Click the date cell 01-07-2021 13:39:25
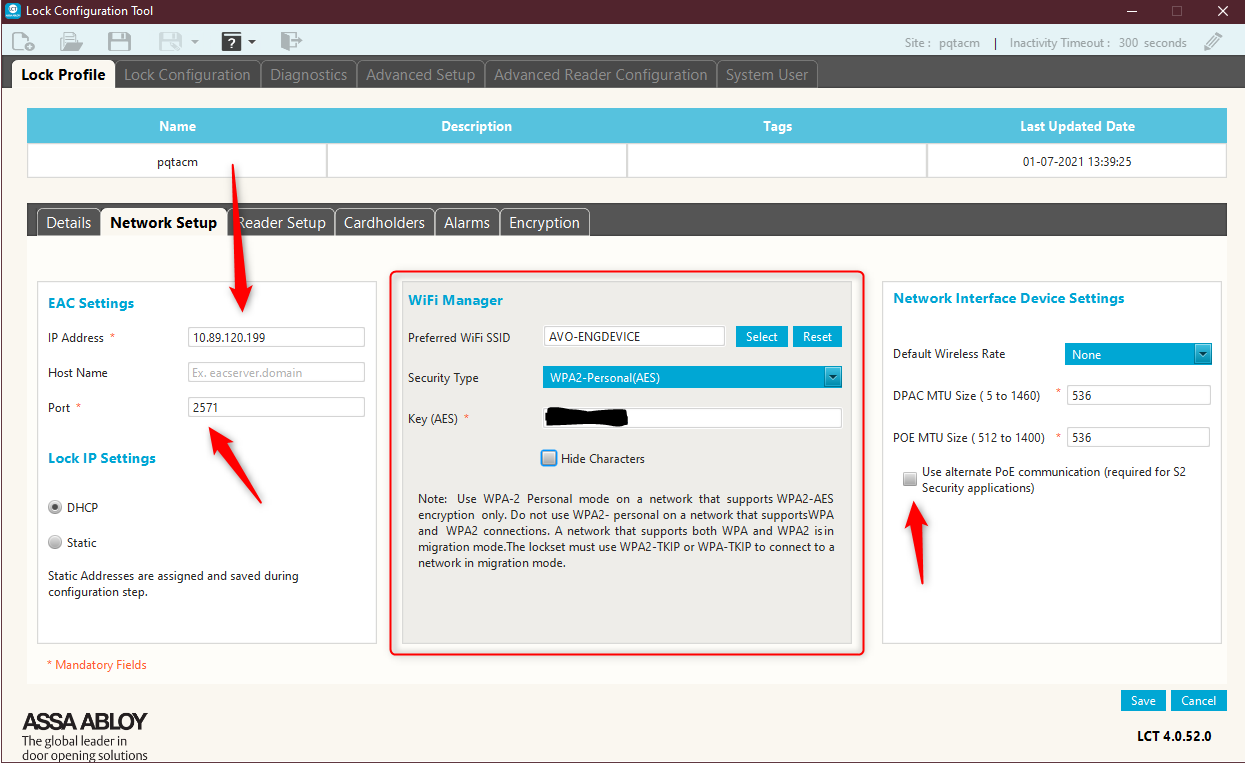Viewport: 1245px width, 763px height. click(1077, 161)
